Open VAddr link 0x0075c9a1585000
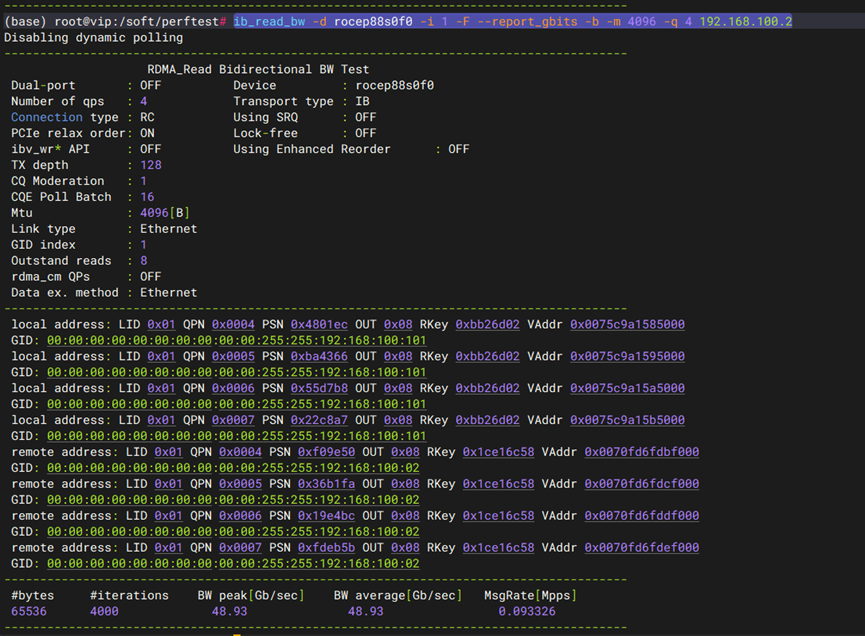 [x=627, y=325]
